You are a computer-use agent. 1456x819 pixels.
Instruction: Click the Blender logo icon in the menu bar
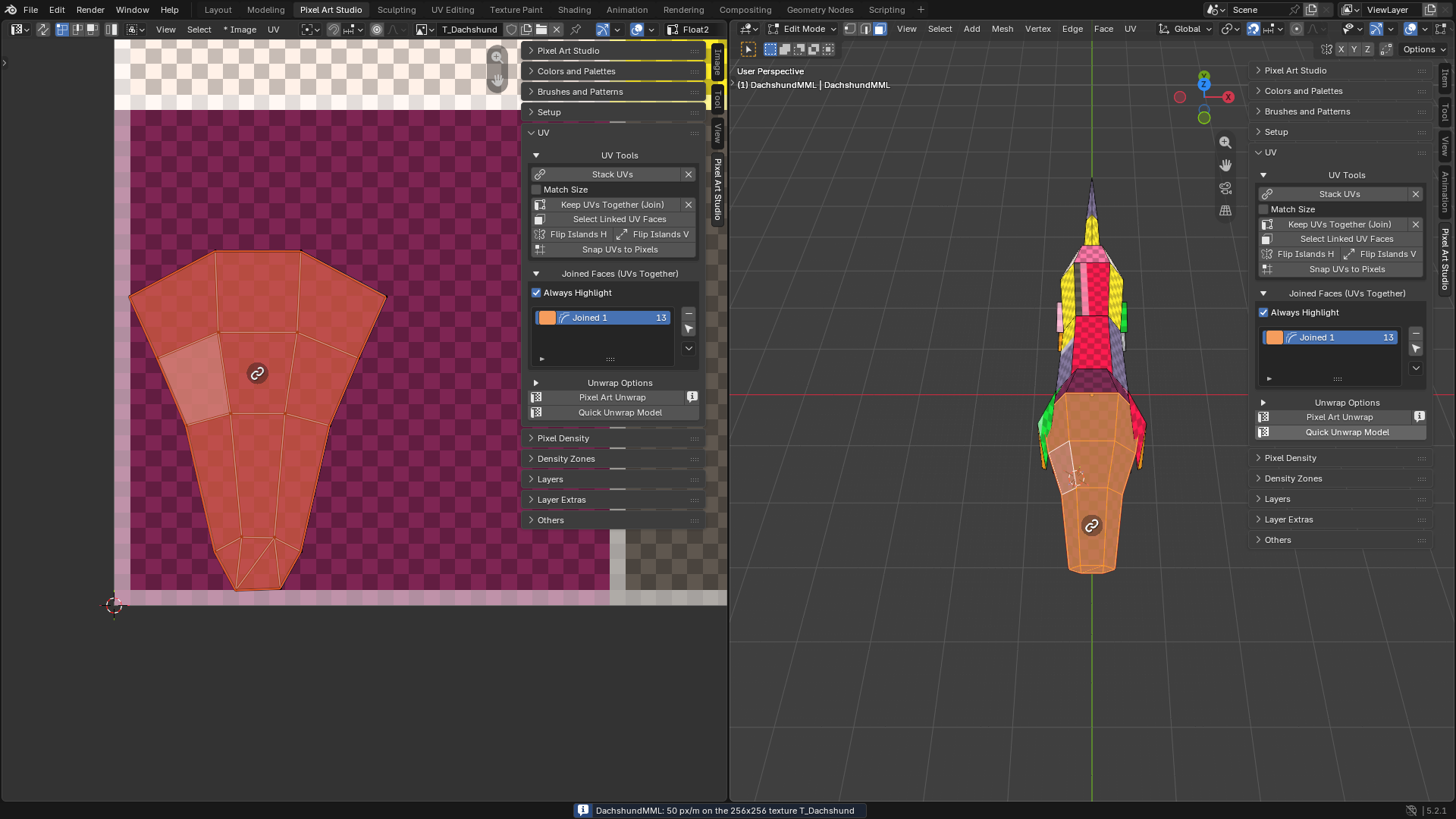pos(11,10)
